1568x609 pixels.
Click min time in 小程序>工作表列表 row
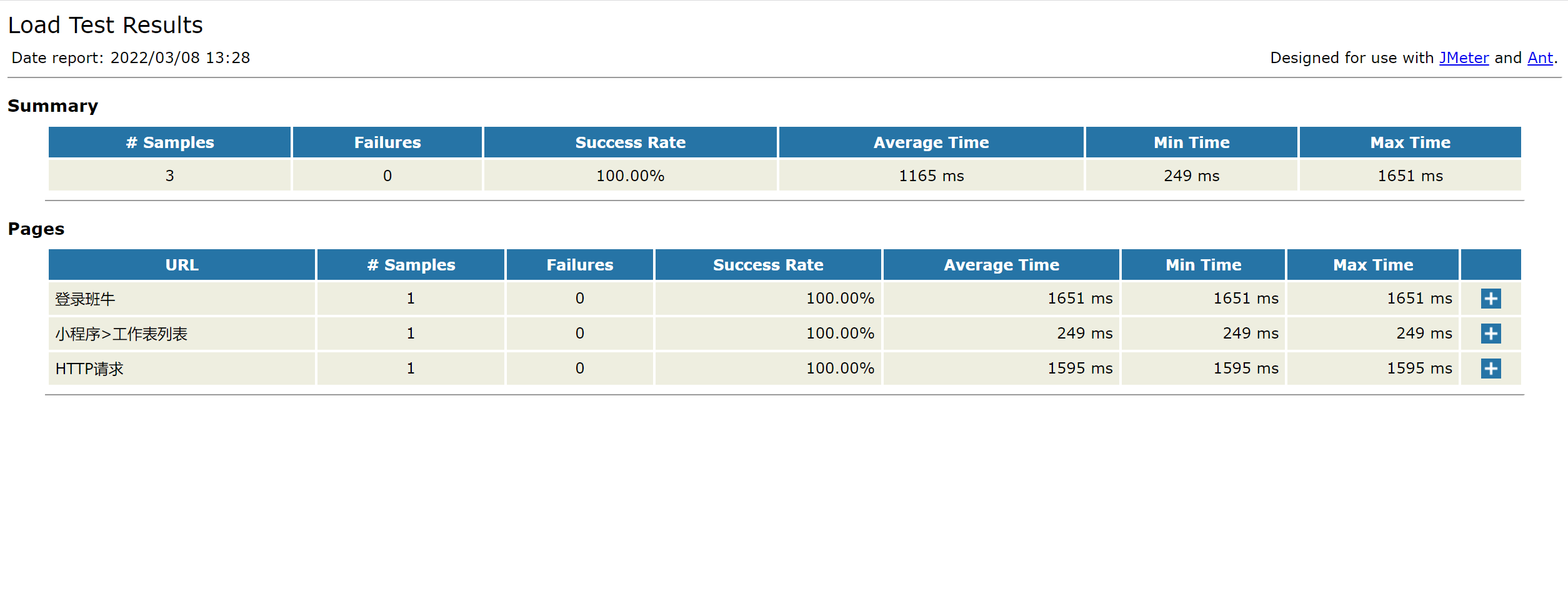tap(1203, 334)
